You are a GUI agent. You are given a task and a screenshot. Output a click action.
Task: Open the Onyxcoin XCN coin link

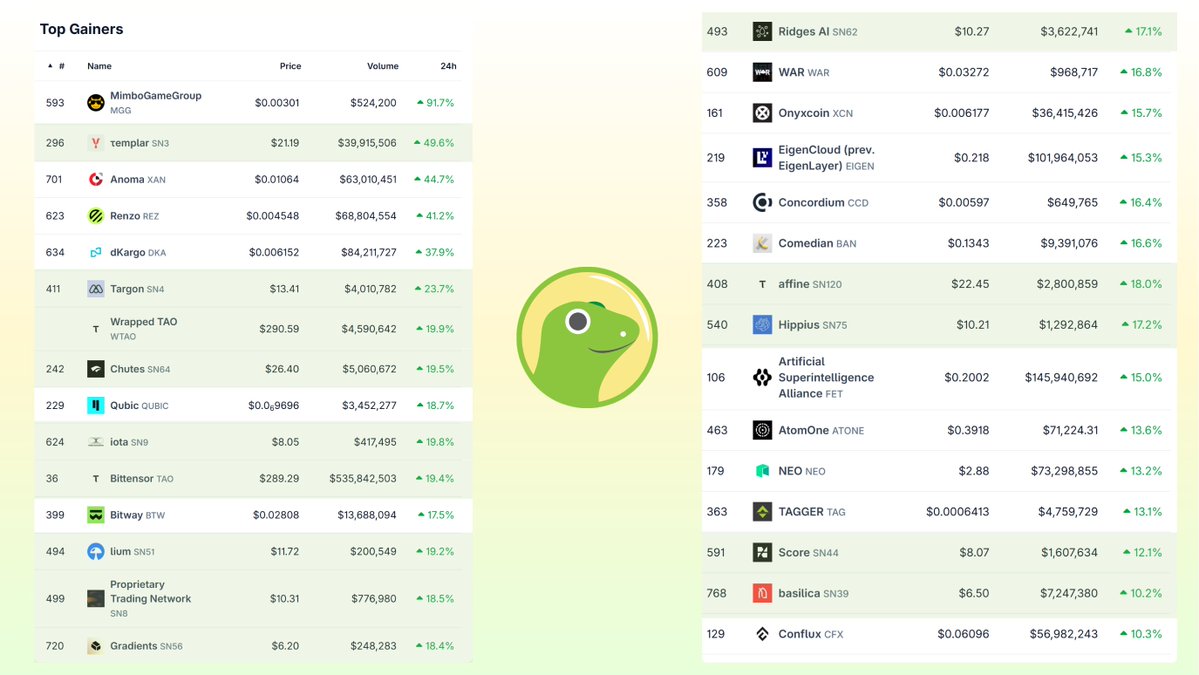(x=815, y=113)
